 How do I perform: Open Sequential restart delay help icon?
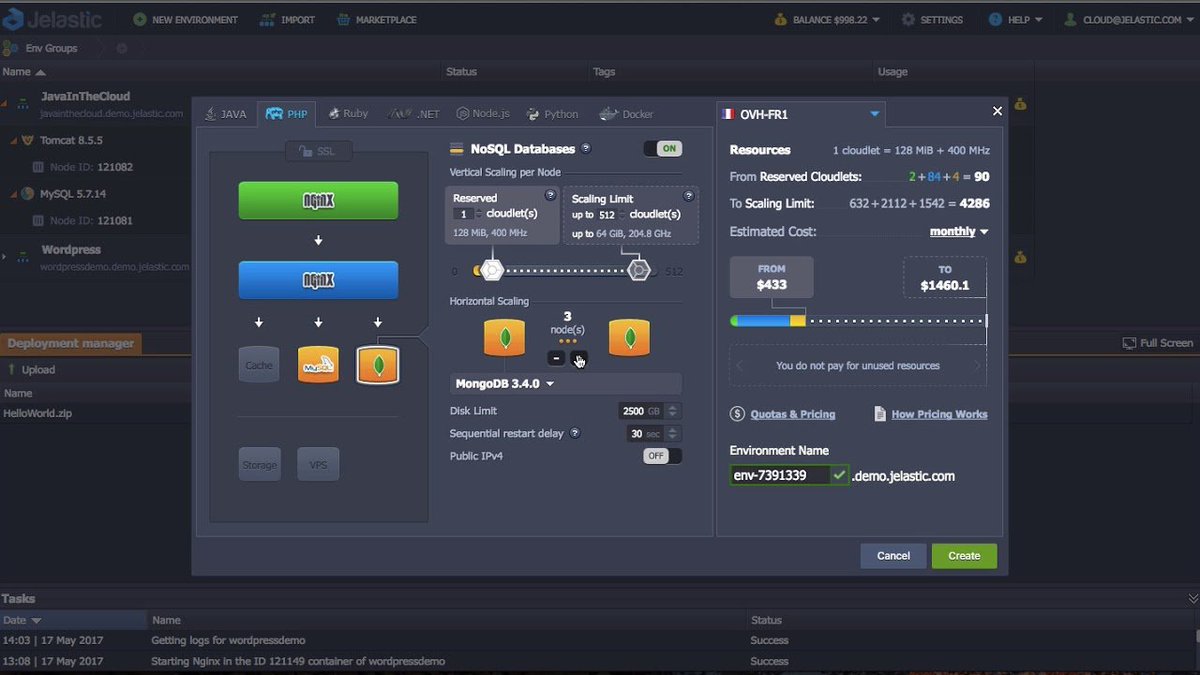pyautogui.click(x=574, y=434)
